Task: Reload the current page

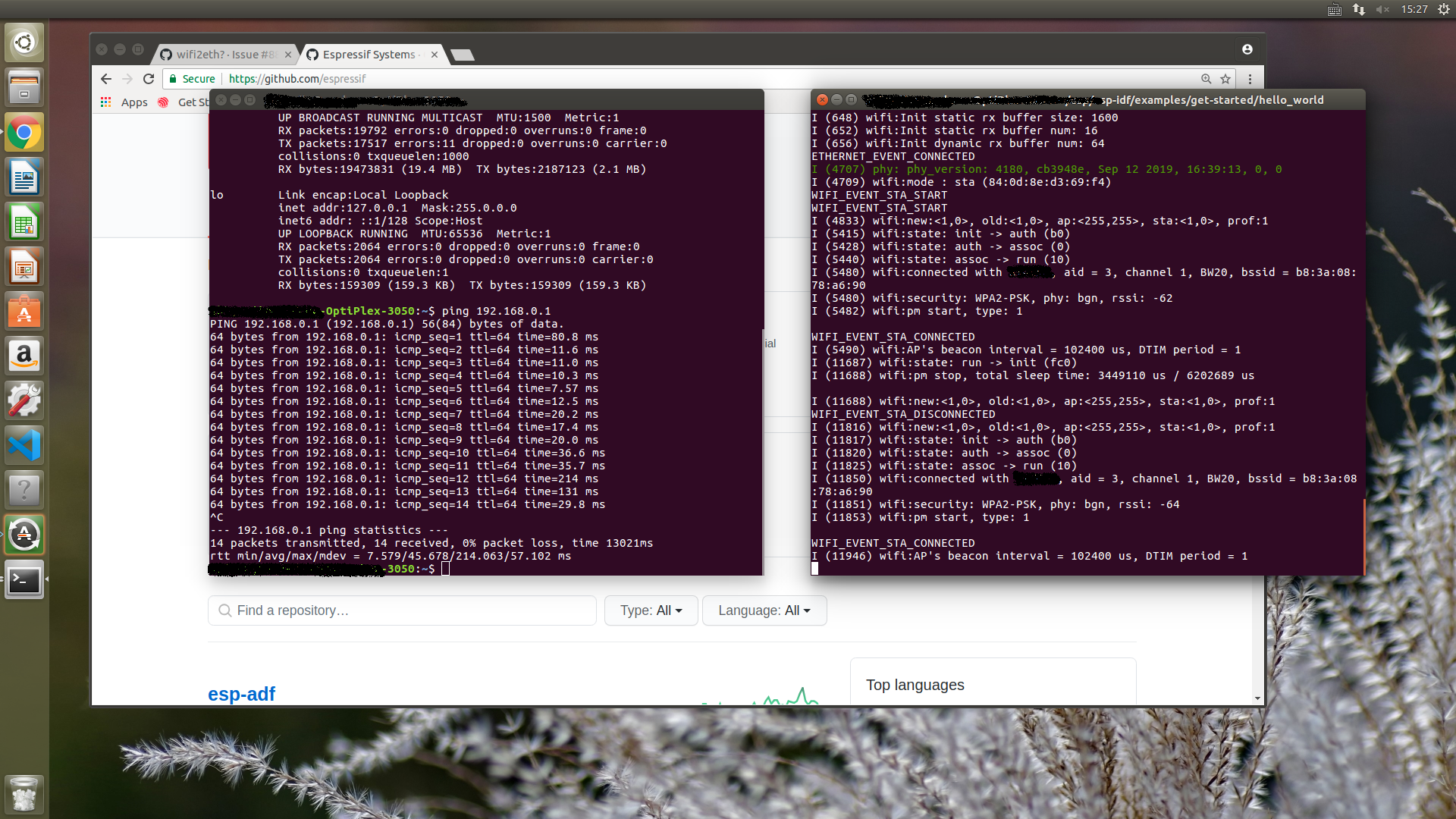Action: [149, 79]
